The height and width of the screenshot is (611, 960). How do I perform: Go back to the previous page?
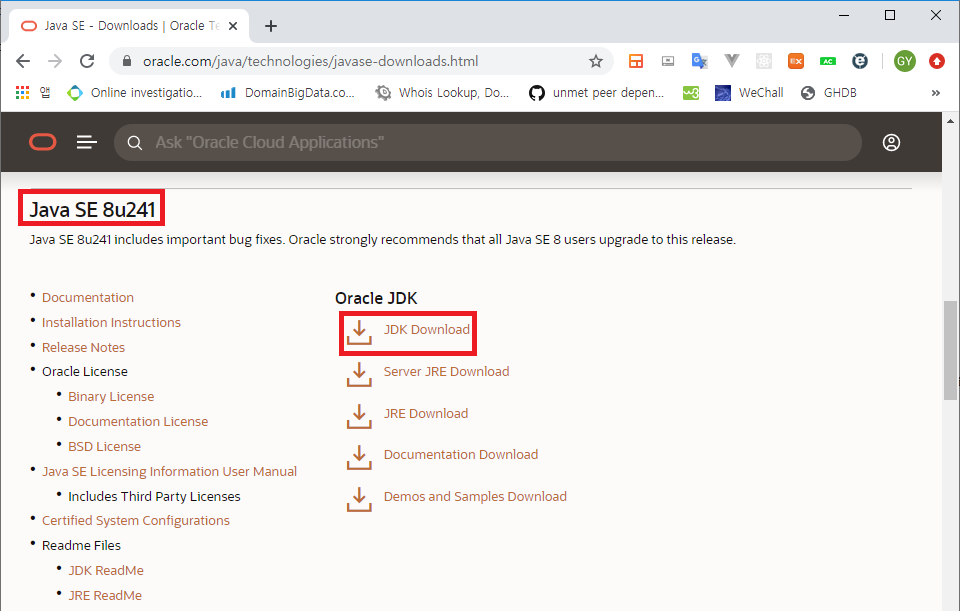point(23,61)
